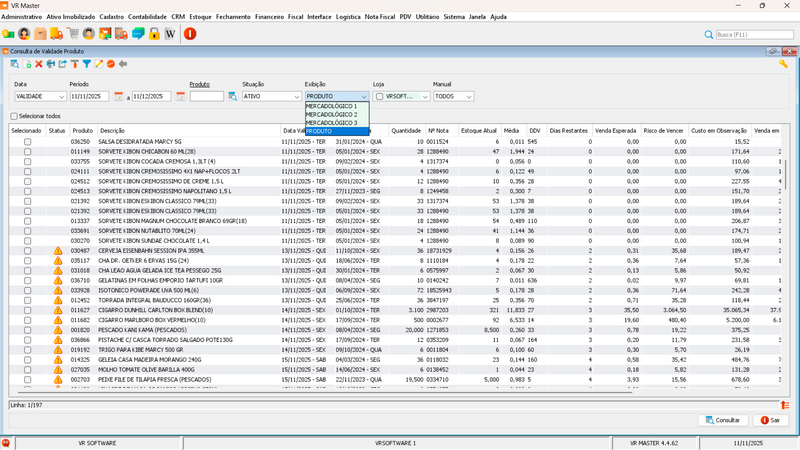
Task: Open the Financeiro menu
Action: pyautogui.click(x=269, y=17)
